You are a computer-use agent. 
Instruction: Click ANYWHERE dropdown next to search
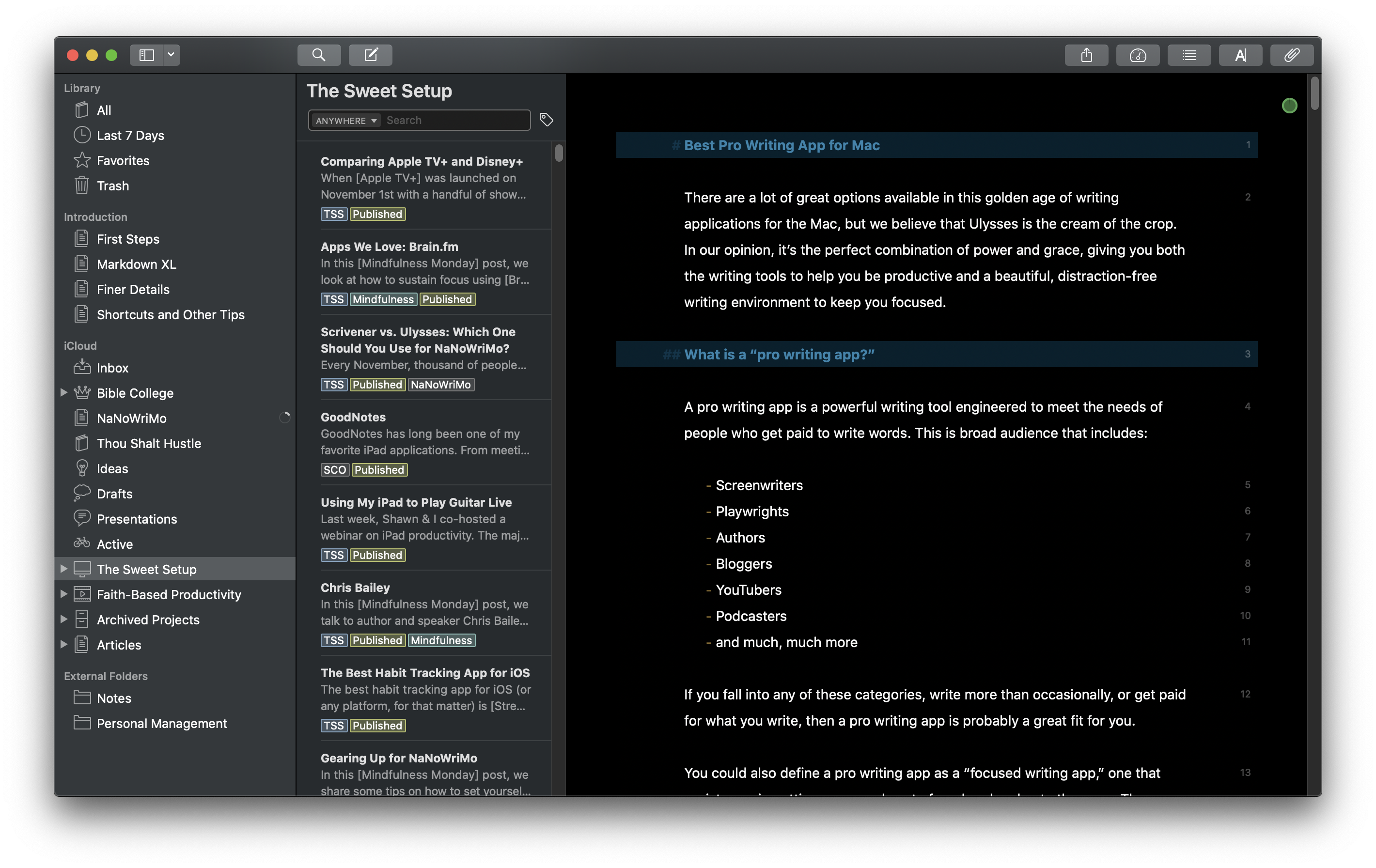[344, 120]
